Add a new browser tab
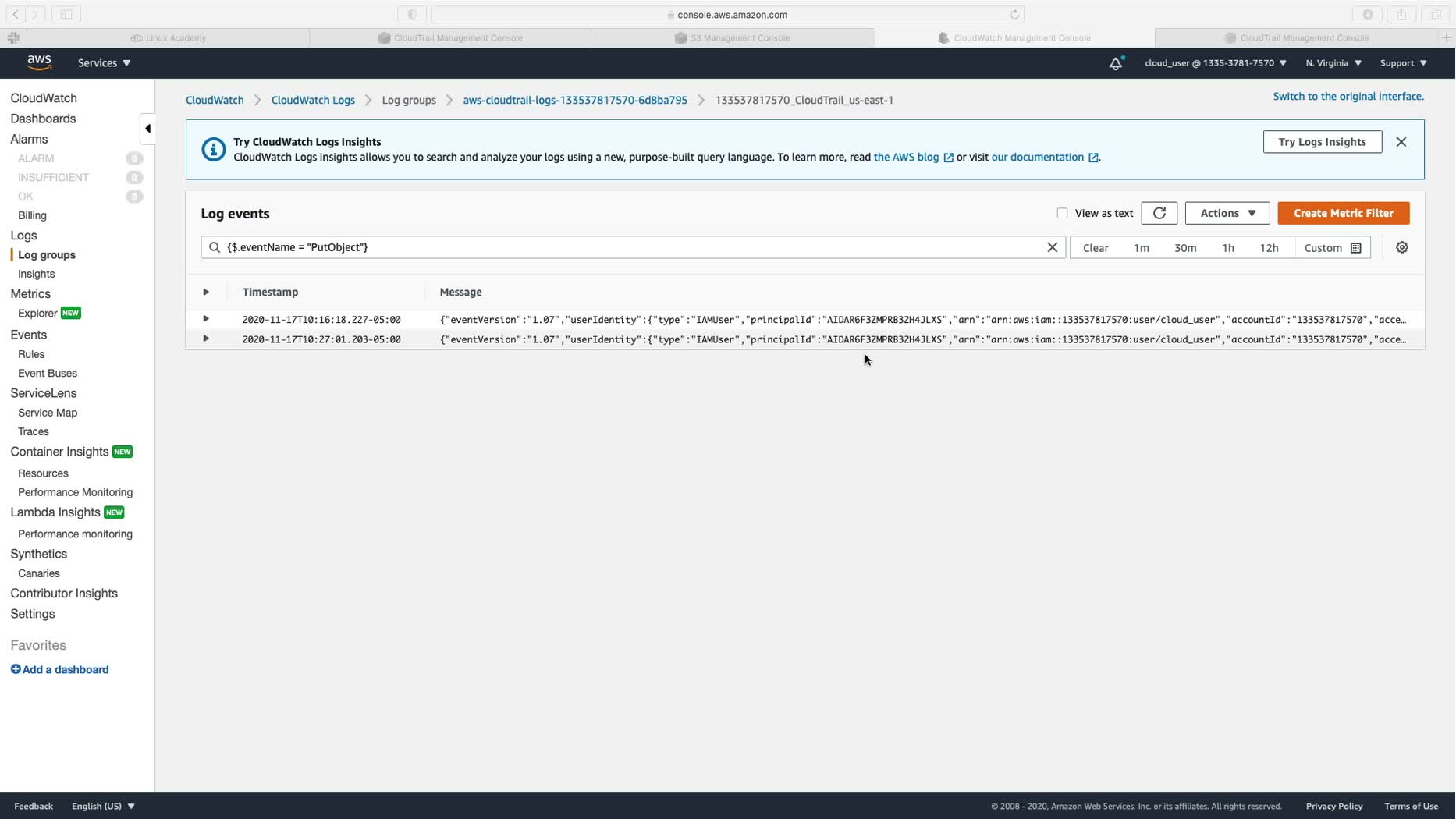This screenshot has height=819, width=1456. [x=1446, y=37]
